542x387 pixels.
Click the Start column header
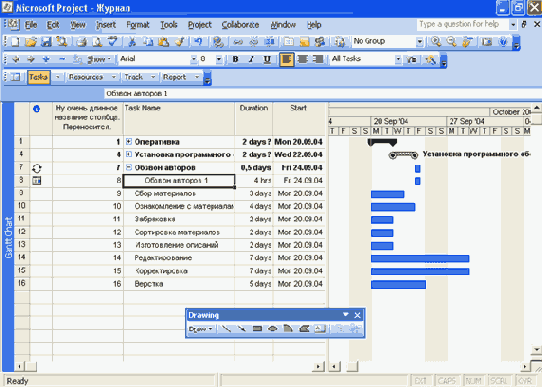click(x=299, y=119)
